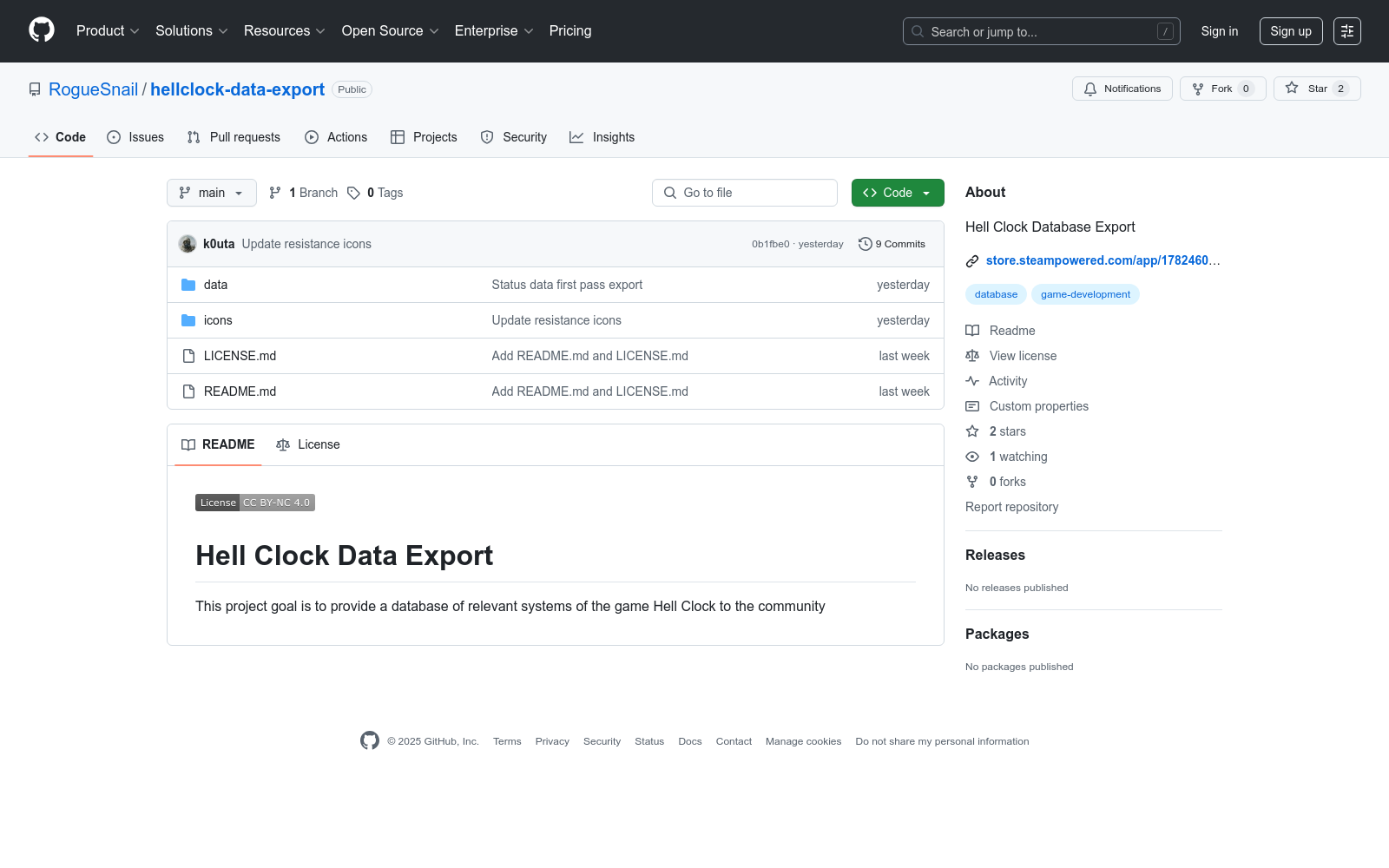Viewport: 1389px width, 868px height.
Task: Click the README.md file icon
Action: [188, 391]
